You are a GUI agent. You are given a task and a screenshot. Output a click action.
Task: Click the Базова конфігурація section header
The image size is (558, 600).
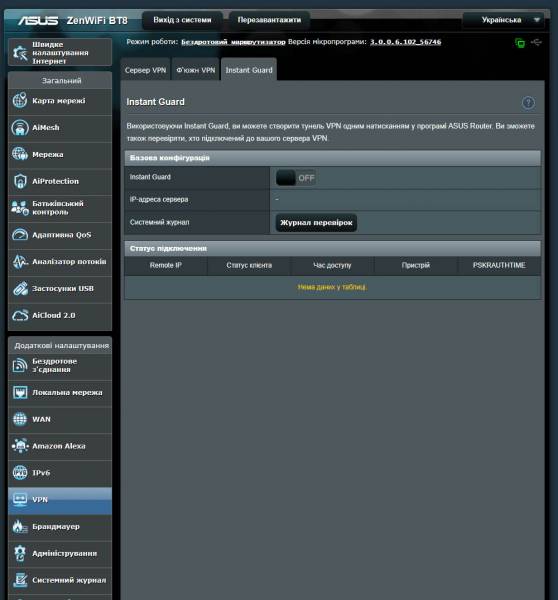tap(333, 158)
